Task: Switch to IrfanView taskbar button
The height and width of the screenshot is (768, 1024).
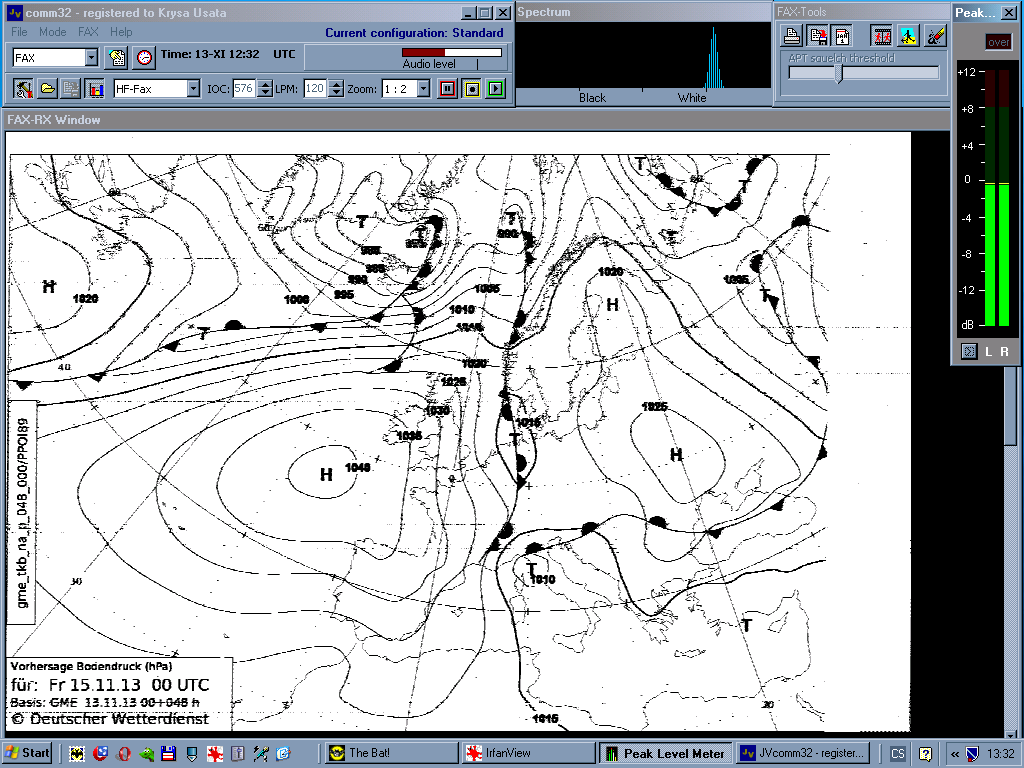Action: 529,753
